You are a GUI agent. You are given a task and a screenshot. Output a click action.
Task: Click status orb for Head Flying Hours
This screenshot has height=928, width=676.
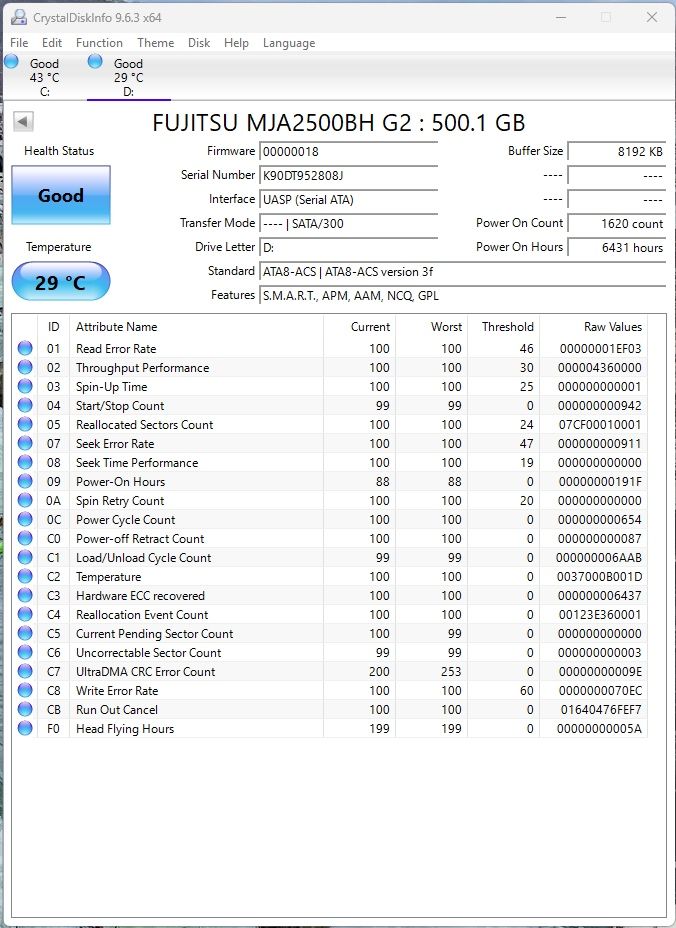coord(25,728)
